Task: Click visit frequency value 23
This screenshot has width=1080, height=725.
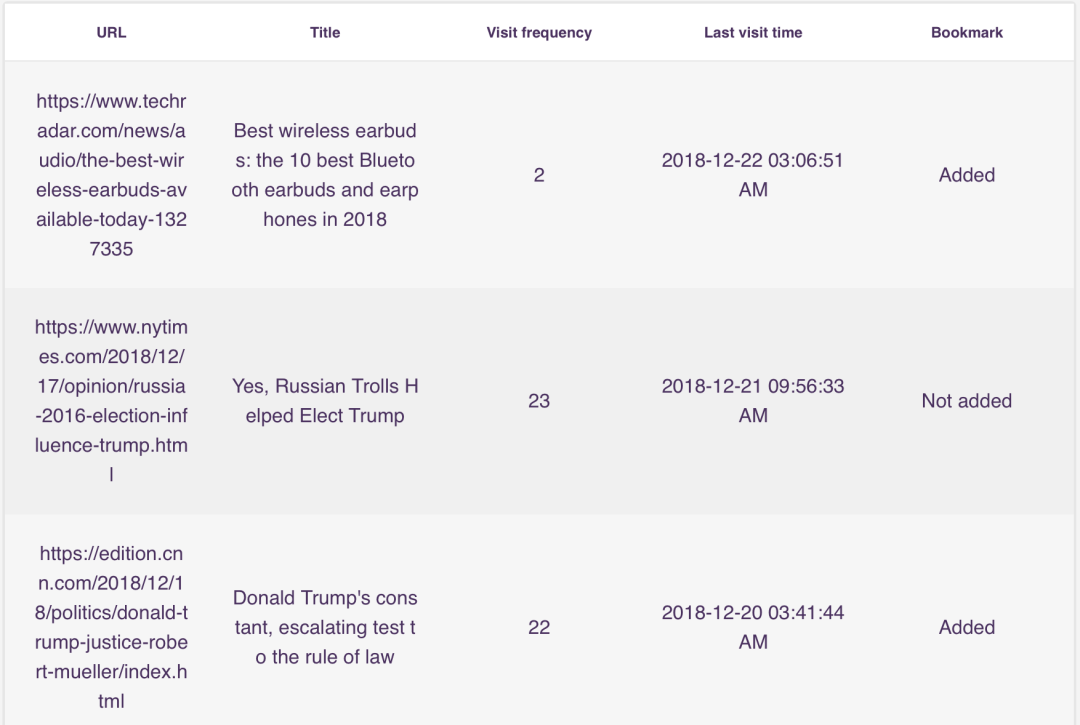Action: coord(539,401)
